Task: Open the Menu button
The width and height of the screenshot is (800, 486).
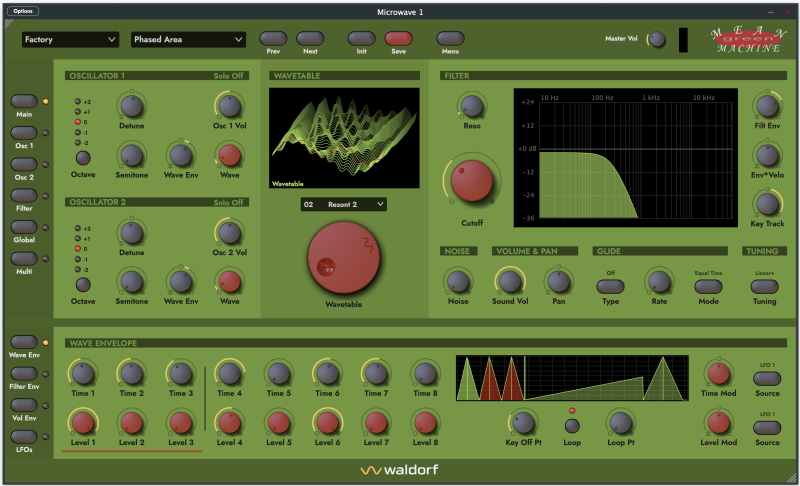Action: pyautogui.click(x=450, y=38)
